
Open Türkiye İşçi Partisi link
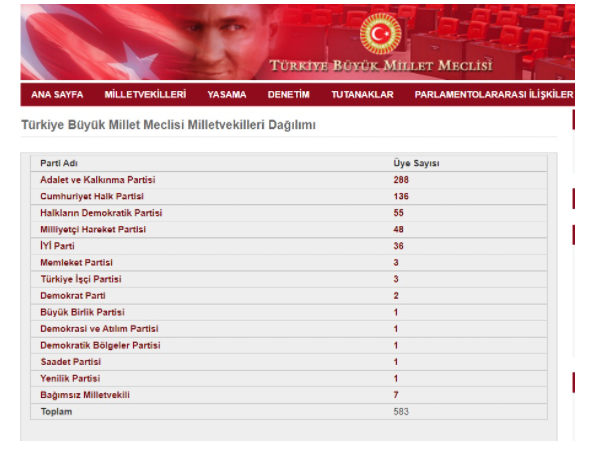click(81, 279)
